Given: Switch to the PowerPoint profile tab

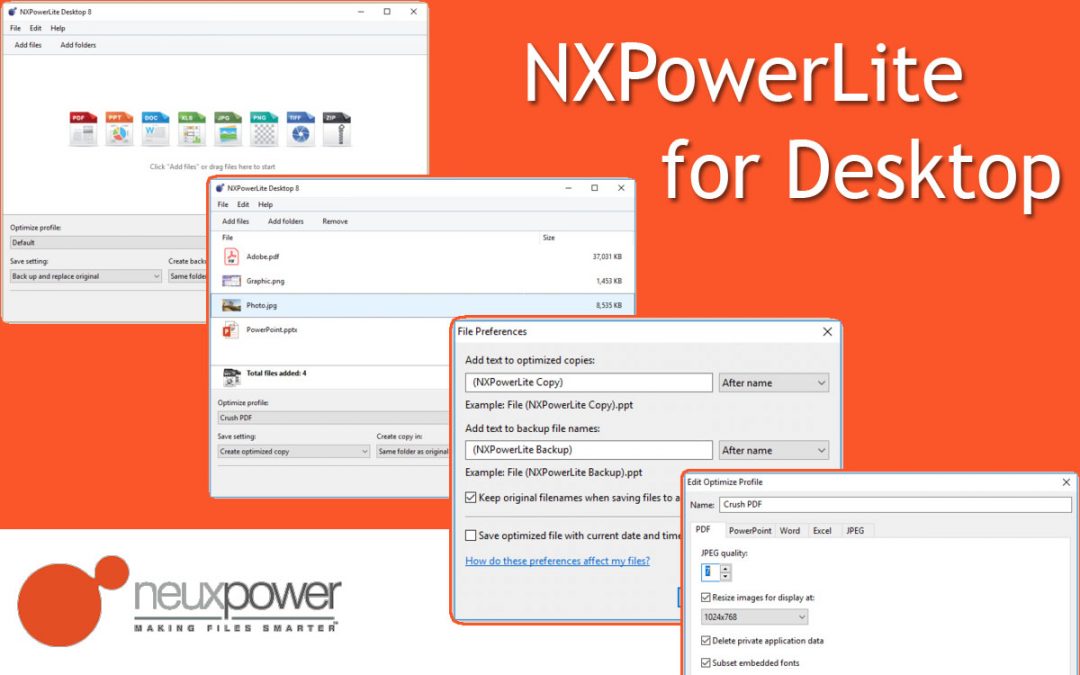Looking at the screenshot, I should click(x=750, y=531).
